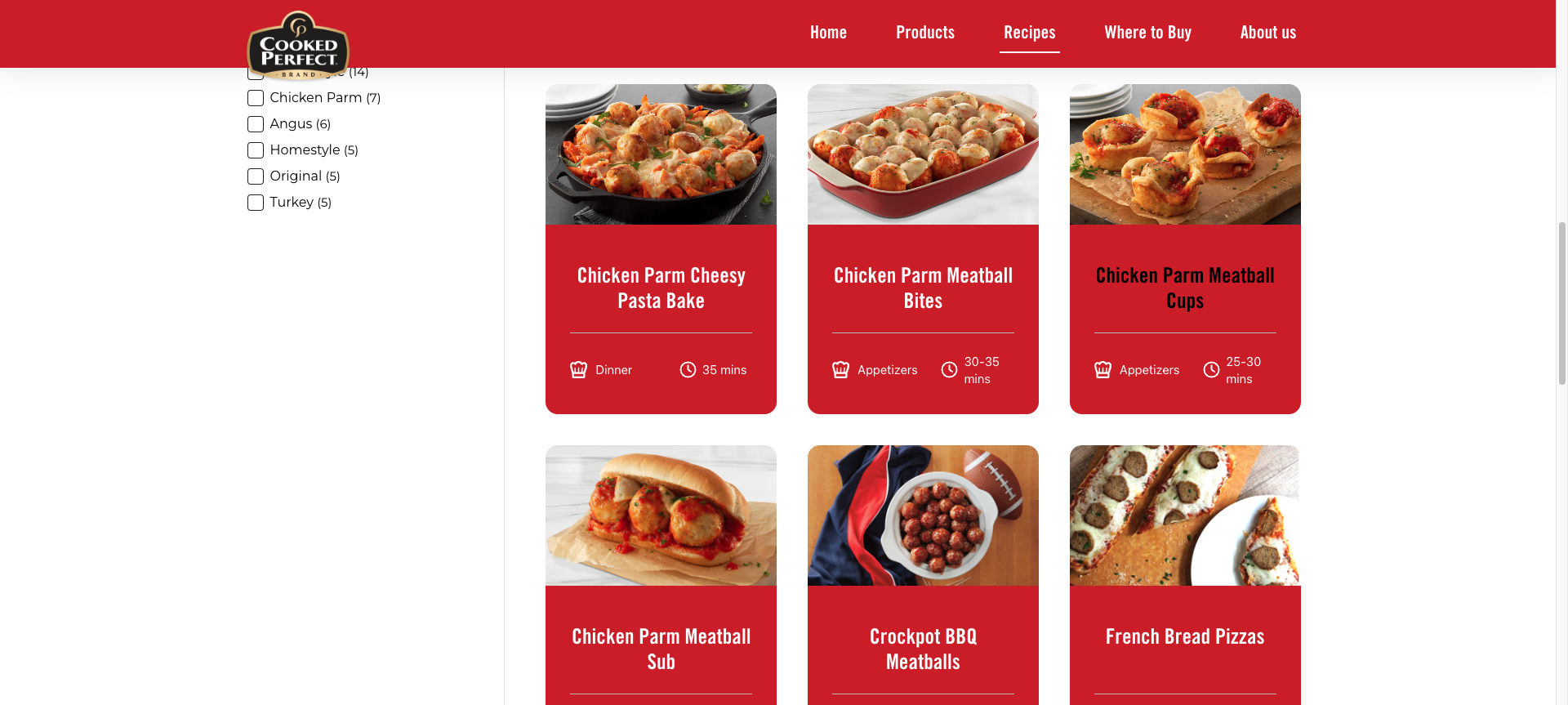The image size is (1568, 705).
Task: Click clock icon beside 30-35 mins
Action: [x=949, y=370]
